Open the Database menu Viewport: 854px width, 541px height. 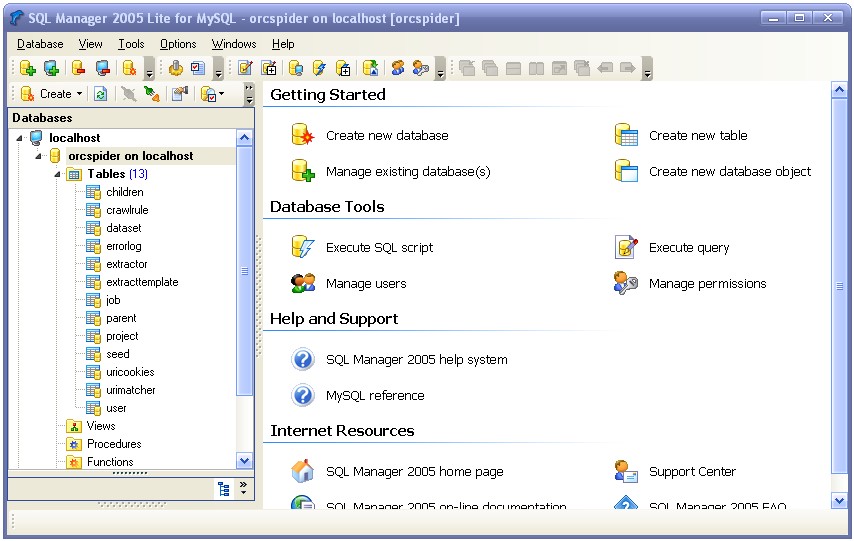tap(40, 44)
